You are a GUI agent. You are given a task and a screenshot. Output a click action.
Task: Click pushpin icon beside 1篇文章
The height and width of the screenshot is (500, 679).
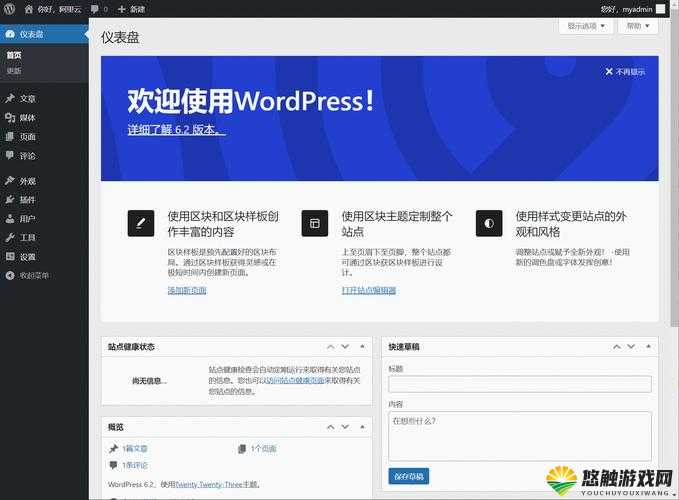coord(113,448)
